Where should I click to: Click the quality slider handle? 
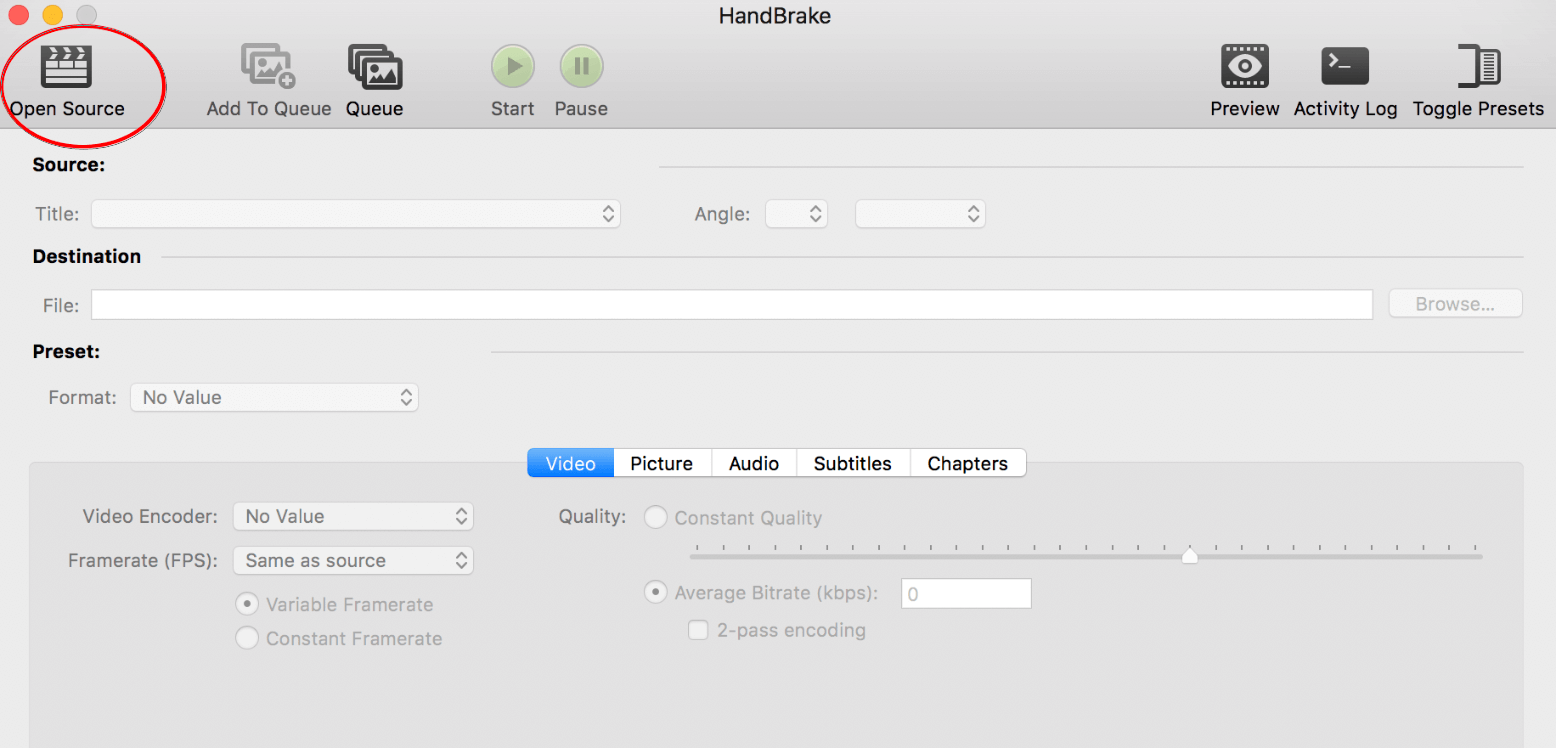tap(1190, 555)
